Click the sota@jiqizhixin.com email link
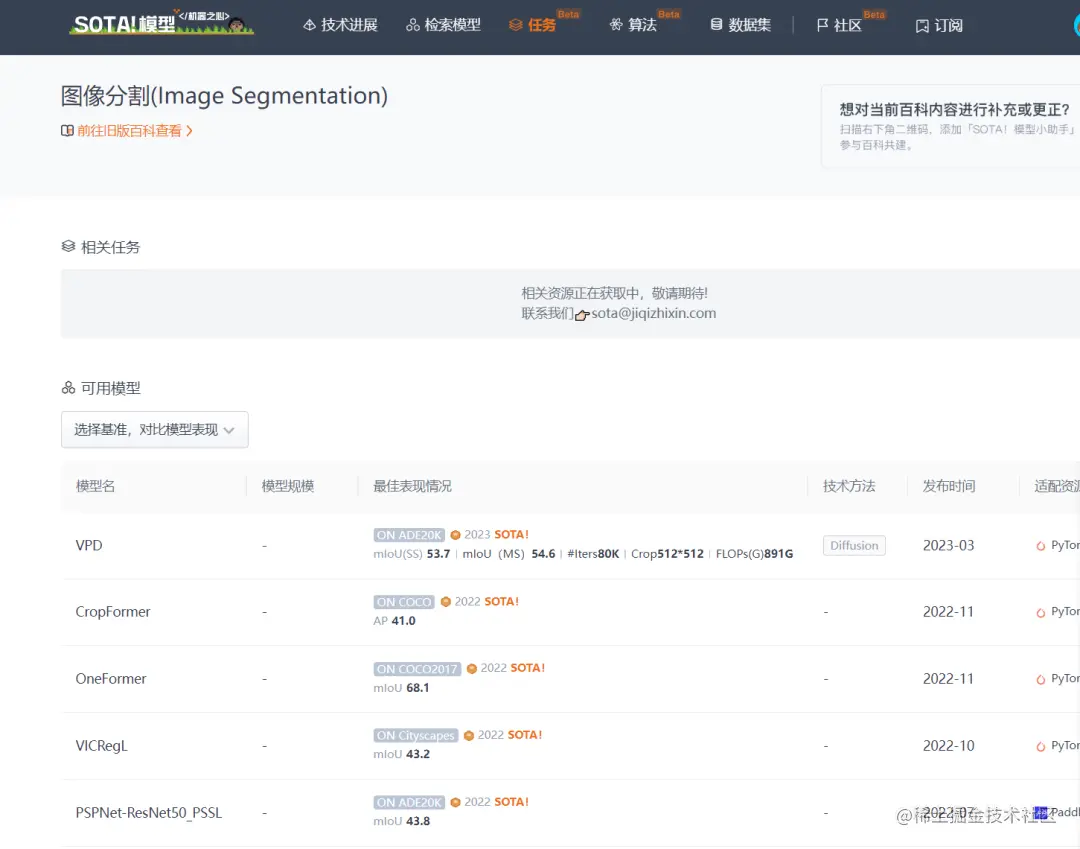The height and width of the screenshot is (849, 1080). pyautogui.click(x=652, y=312)
